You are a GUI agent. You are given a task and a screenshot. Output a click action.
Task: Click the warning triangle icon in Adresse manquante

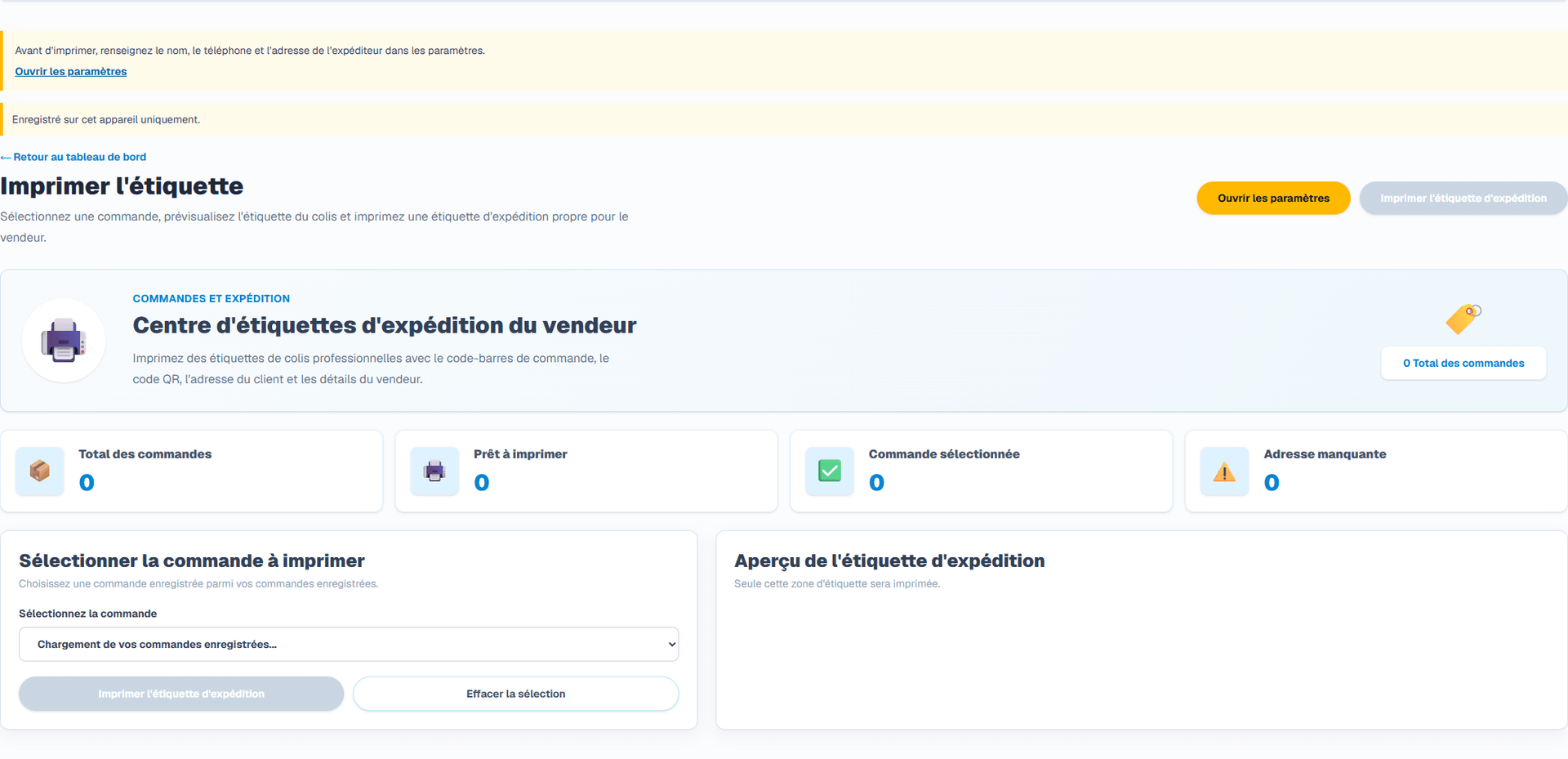pos(1224,471)
